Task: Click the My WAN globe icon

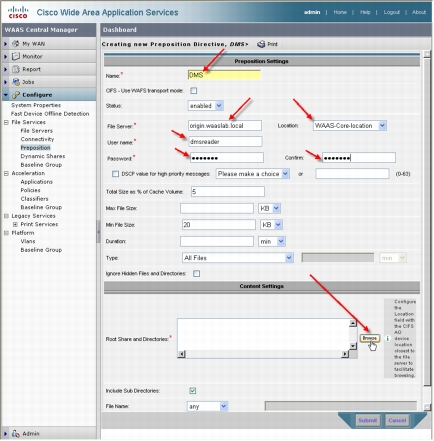Action: (15, 44)
